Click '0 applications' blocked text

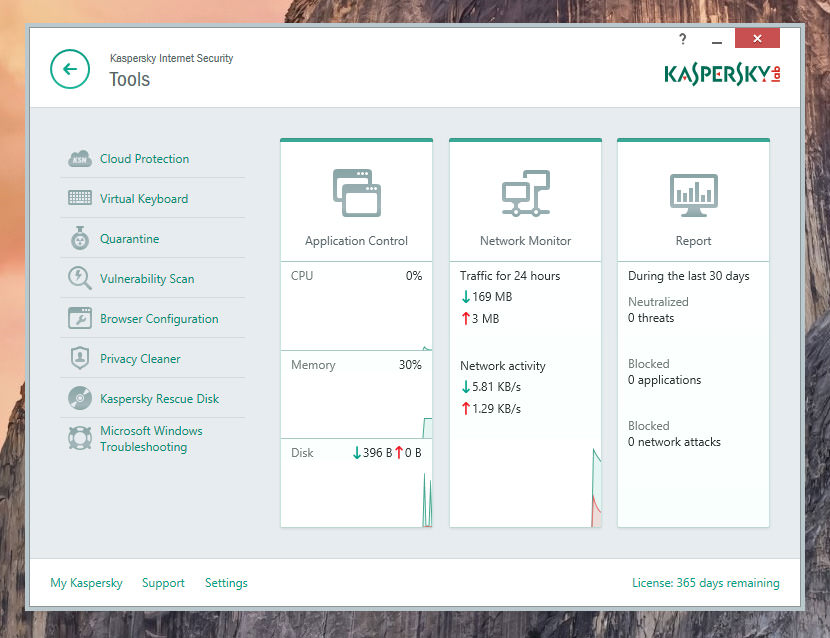[x=664, y=380]
